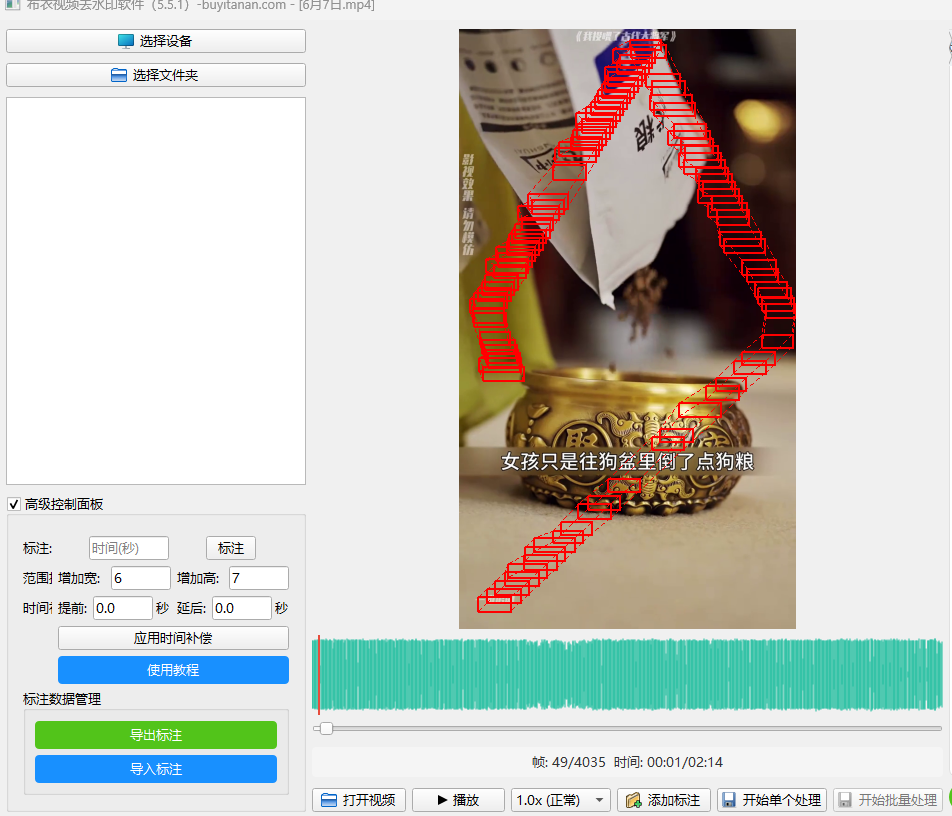The height and width of the screenshot is (816, 952).
Task: Click the green audio waveform timeline
Action: point(630,675)
